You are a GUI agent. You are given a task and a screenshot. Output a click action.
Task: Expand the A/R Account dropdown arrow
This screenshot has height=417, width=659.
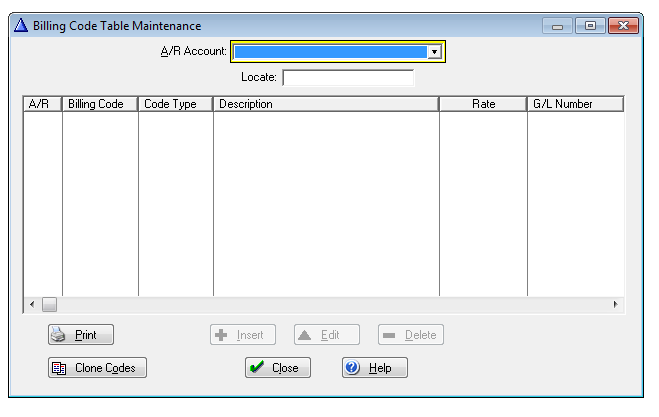pyautogui.click(x=434, y=52)
